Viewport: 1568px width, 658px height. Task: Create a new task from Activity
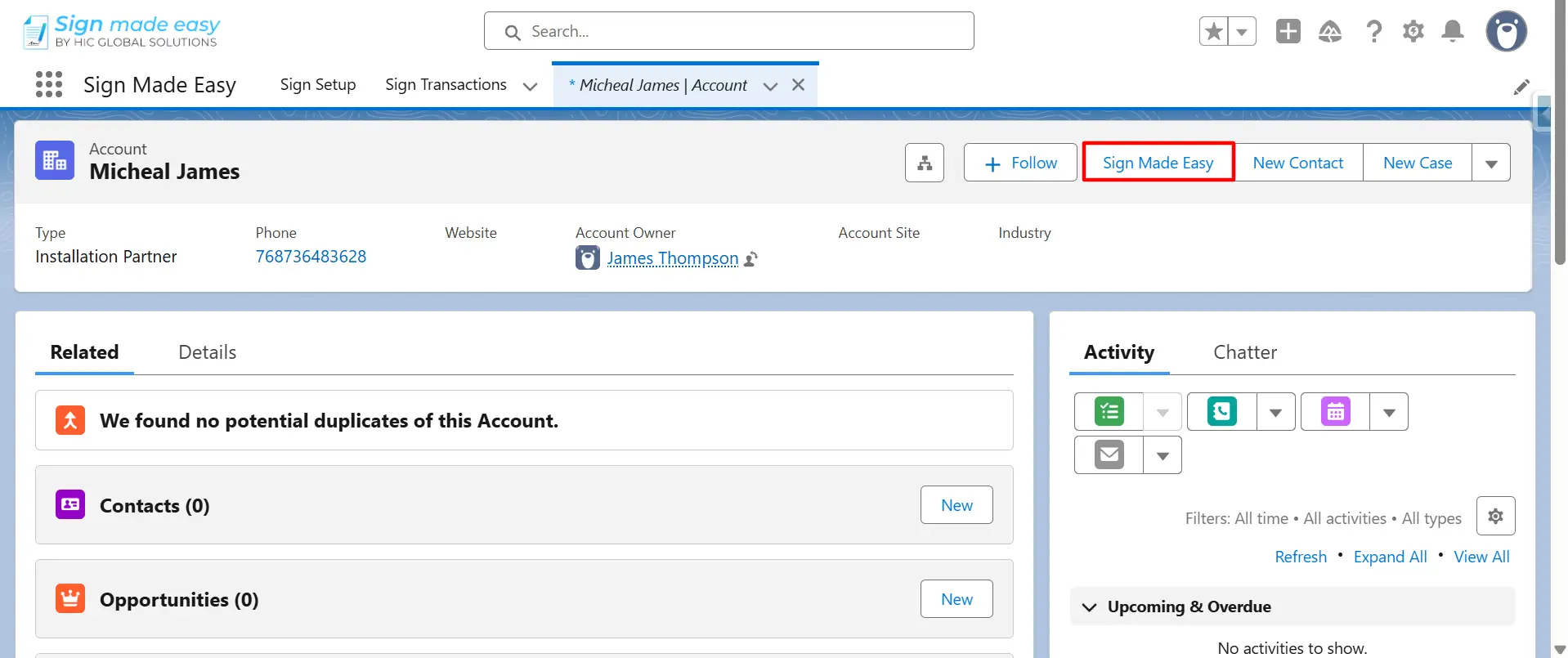tap(1109, 411)
